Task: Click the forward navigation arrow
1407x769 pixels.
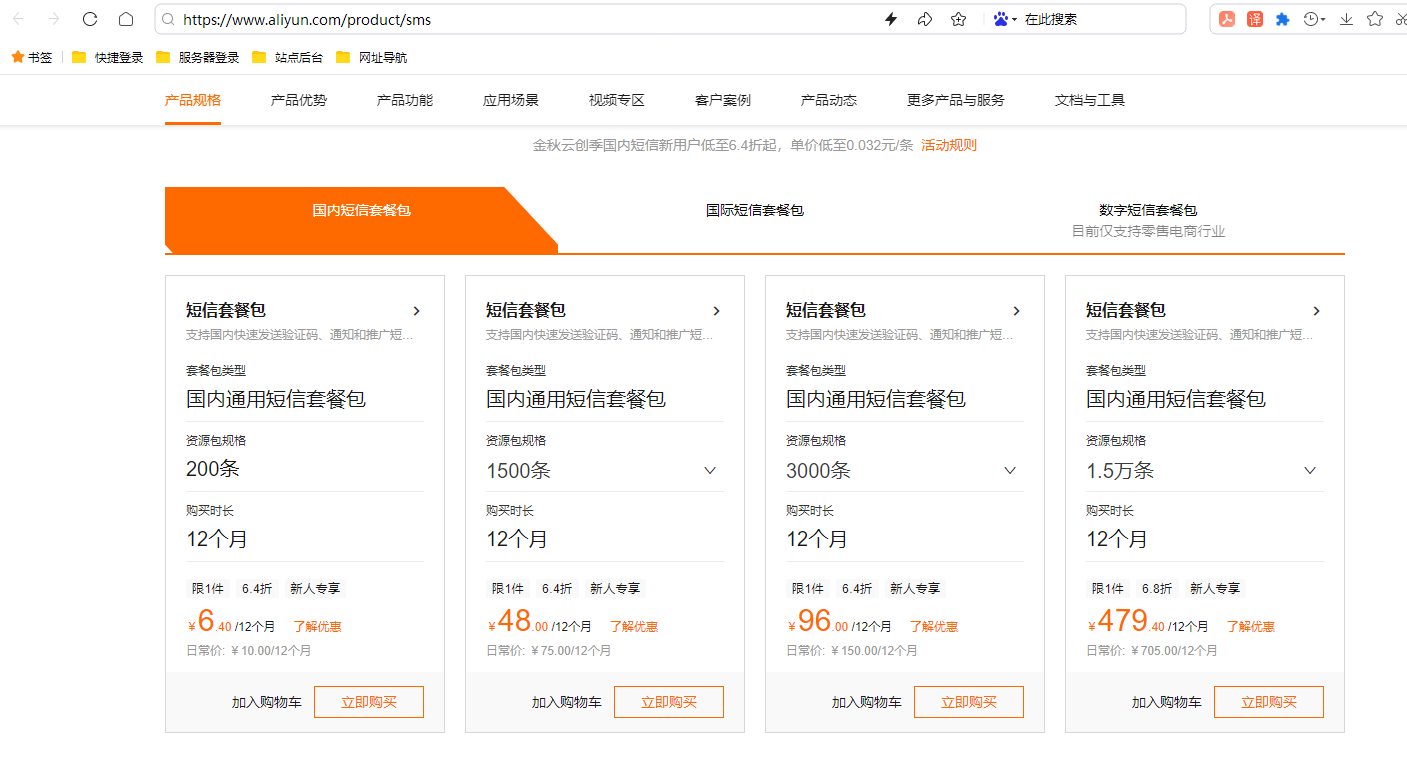Action: point(54,19)
